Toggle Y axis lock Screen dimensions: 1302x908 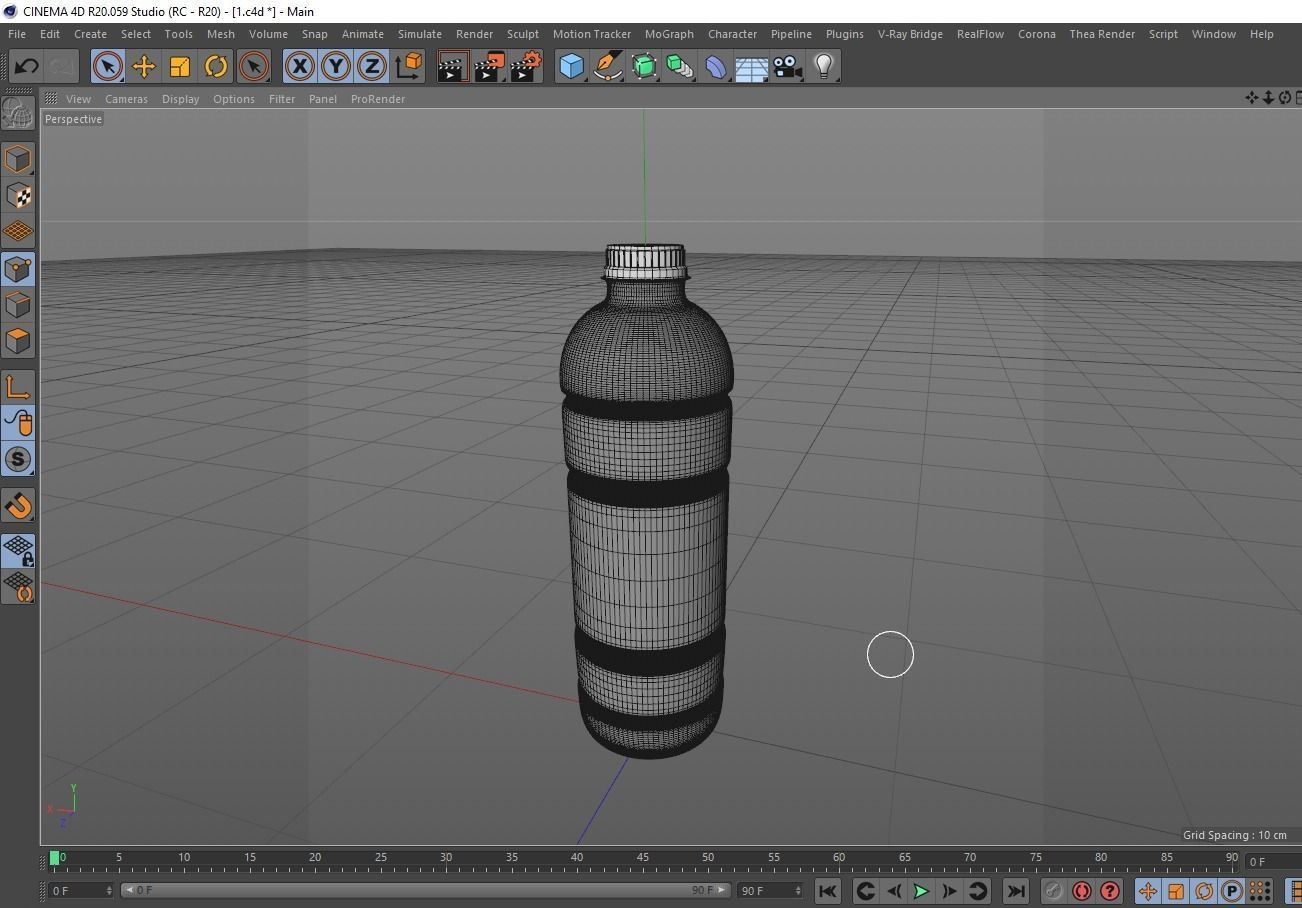click(x=335, y=67)
